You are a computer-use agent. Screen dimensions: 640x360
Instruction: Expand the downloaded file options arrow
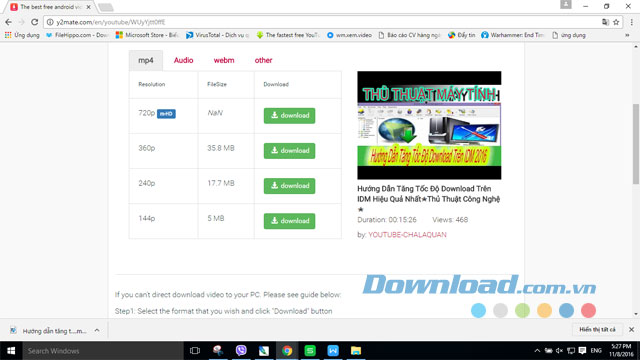click(97, 331)
